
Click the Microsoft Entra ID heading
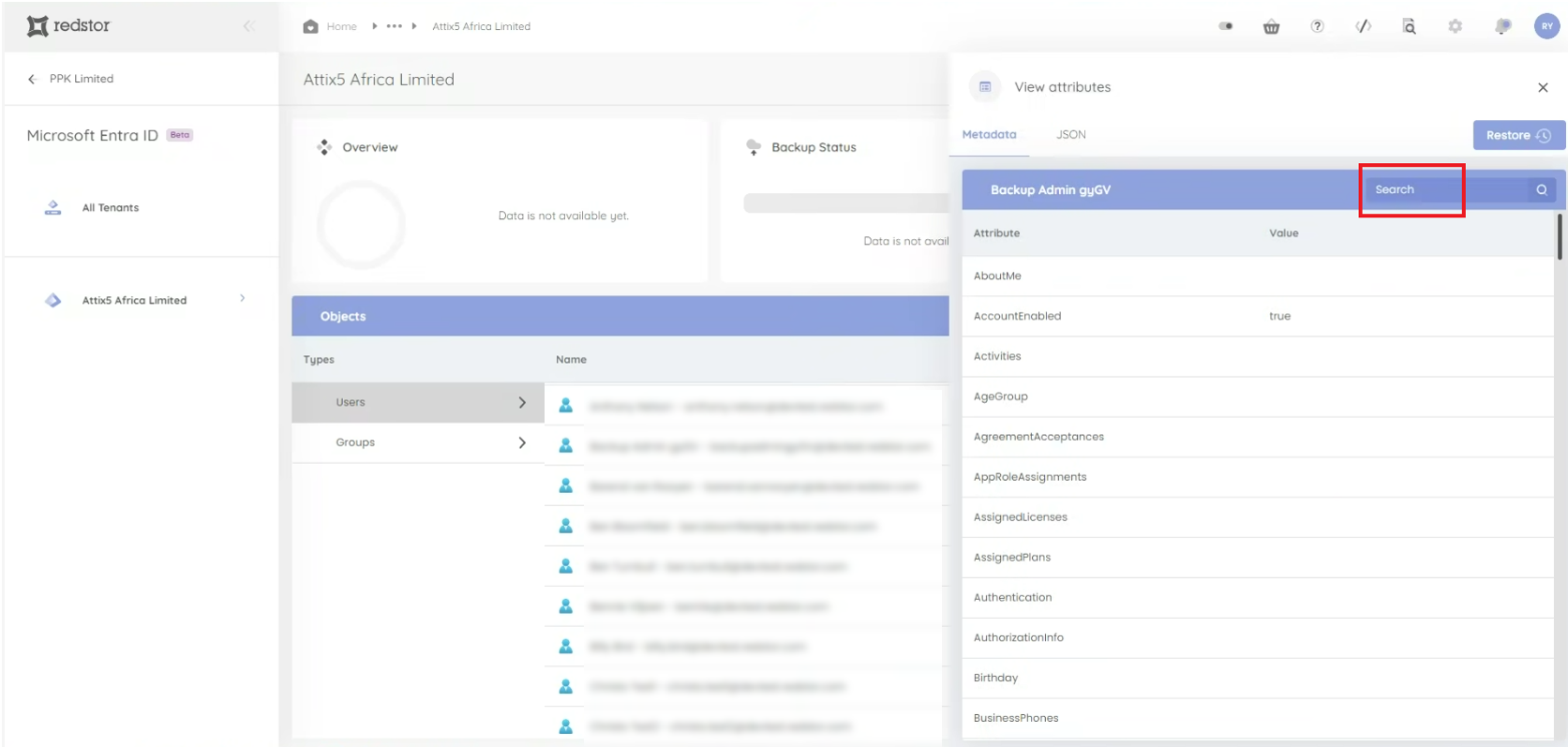click(x=92, y=135)
